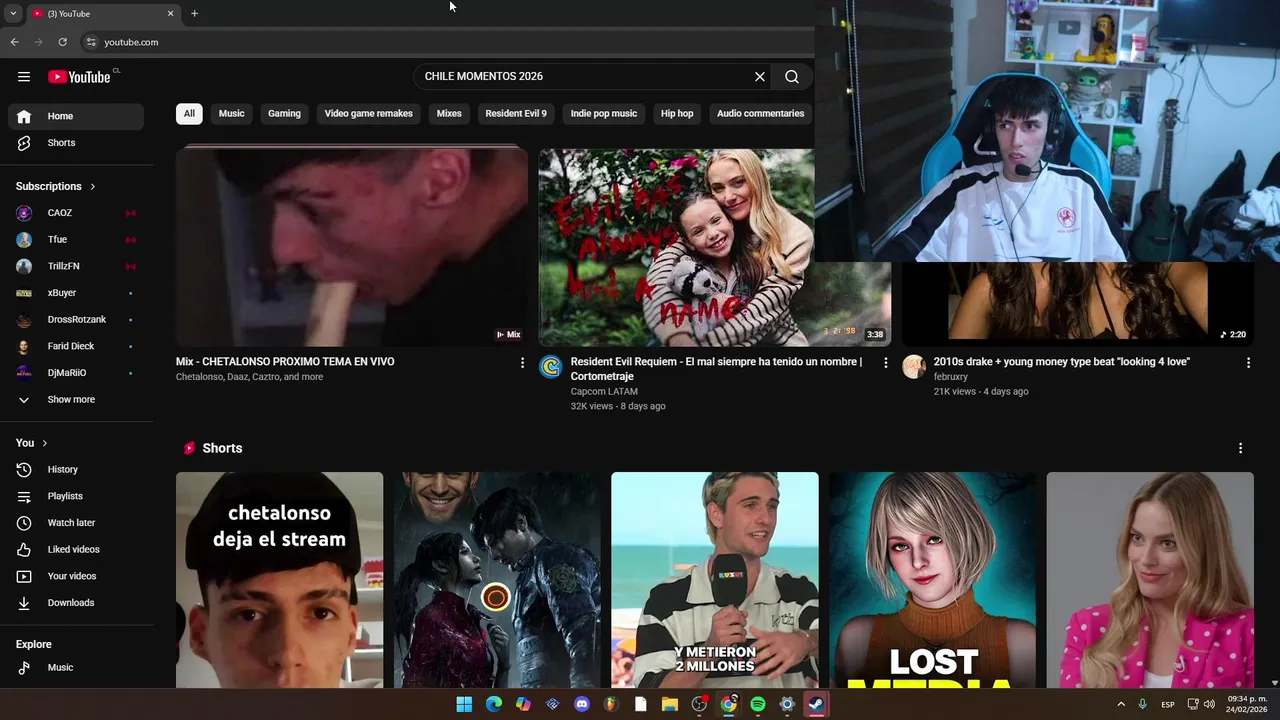Open 'Y metieron 2 millones' short
This screenshot has width=1280, height=720.
715,580
